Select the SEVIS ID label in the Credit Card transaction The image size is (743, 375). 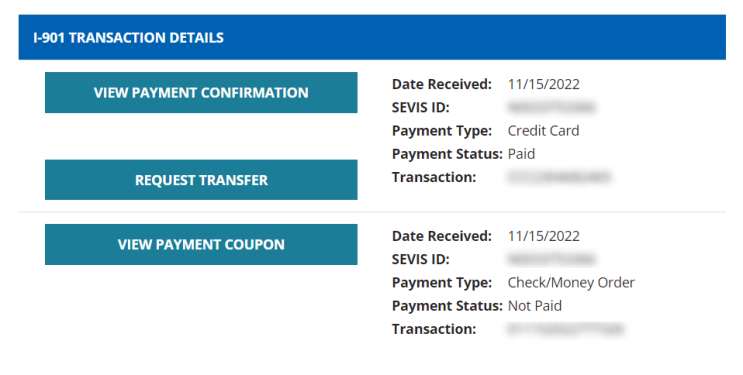click(420, 108)
